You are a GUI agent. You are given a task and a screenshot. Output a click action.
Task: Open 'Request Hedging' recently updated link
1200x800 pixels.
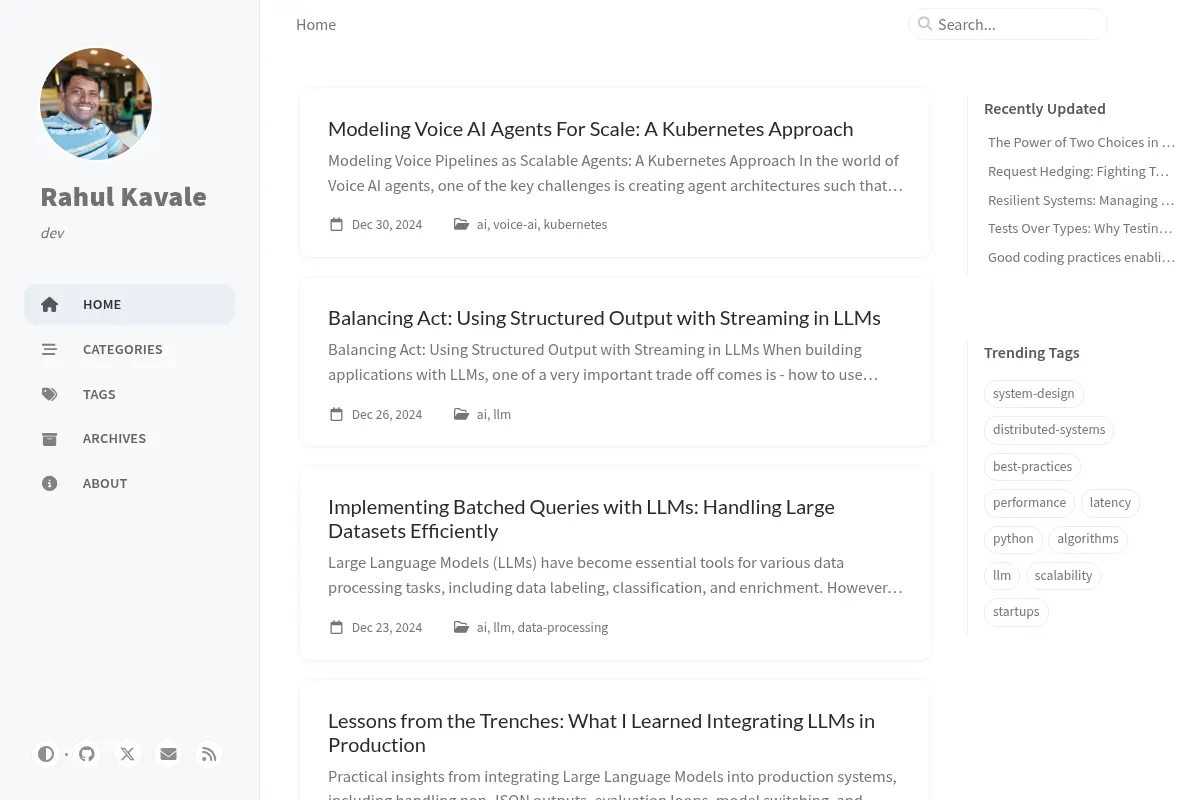coord(1078,171)
